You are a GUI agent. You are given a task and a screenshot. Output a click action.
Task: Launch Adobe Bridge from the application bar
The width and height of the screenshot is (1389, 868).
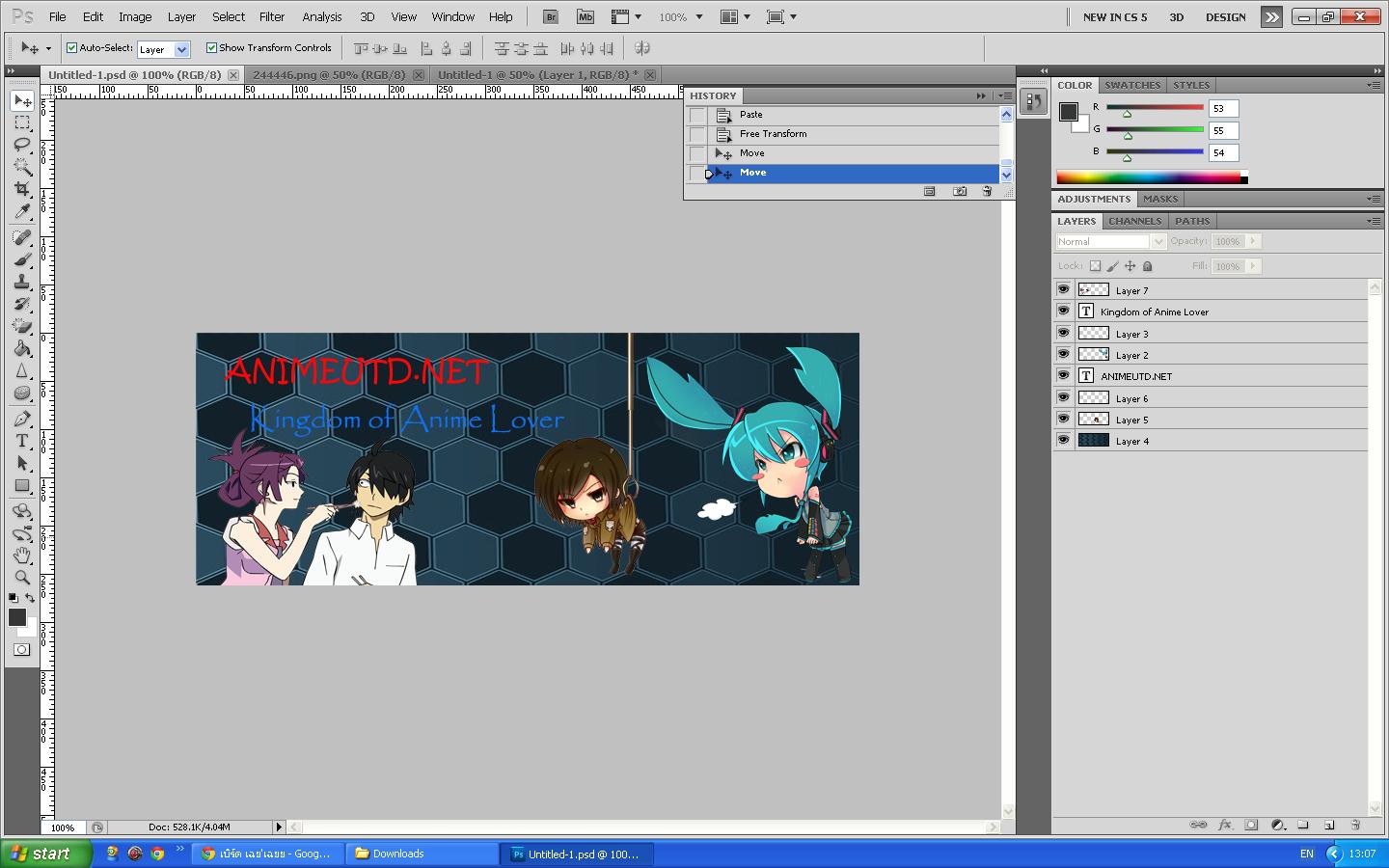pyautogui.click(x=551, y=16)
